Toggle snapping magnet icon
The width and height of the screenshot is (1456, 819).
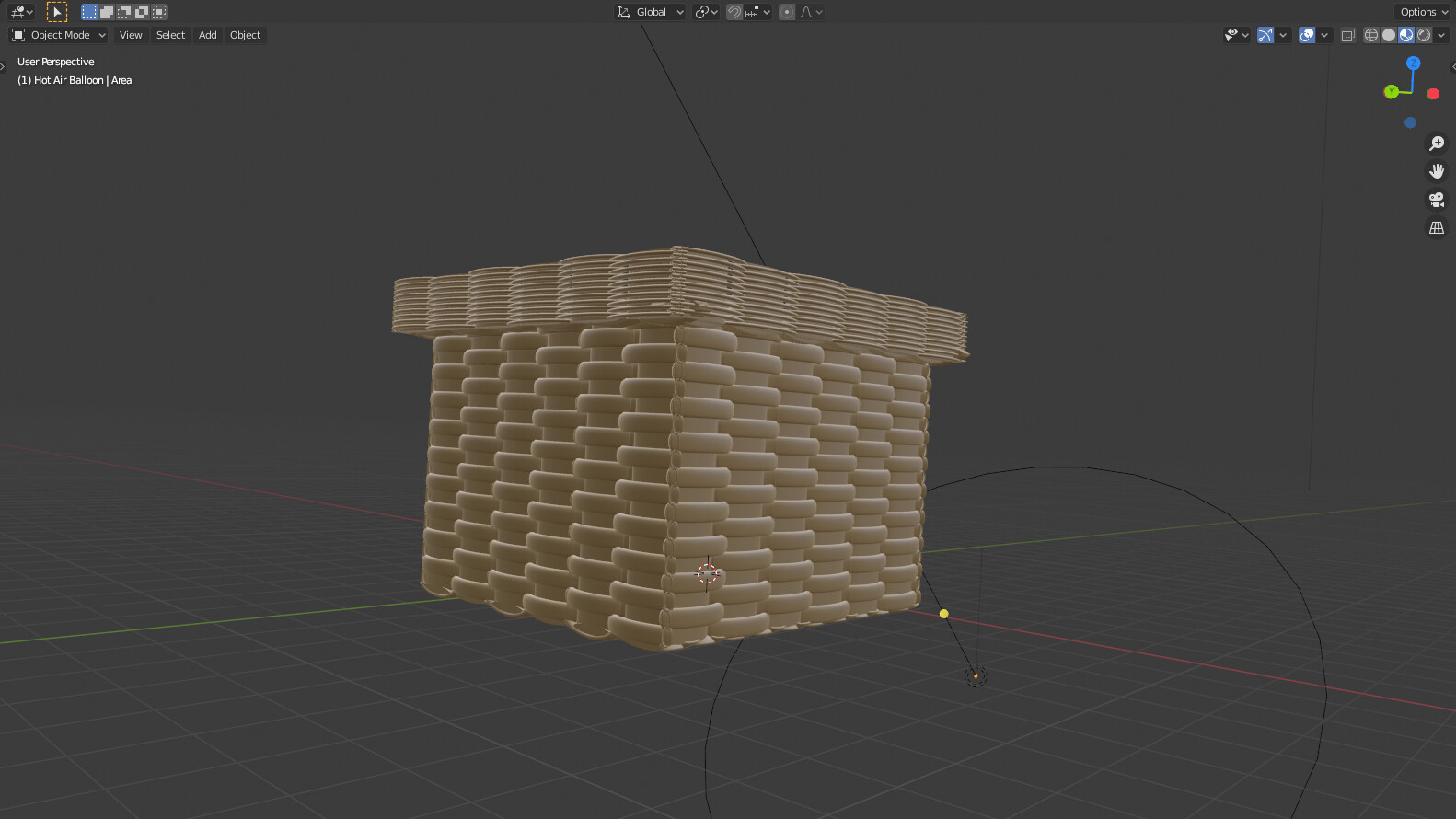734,12
